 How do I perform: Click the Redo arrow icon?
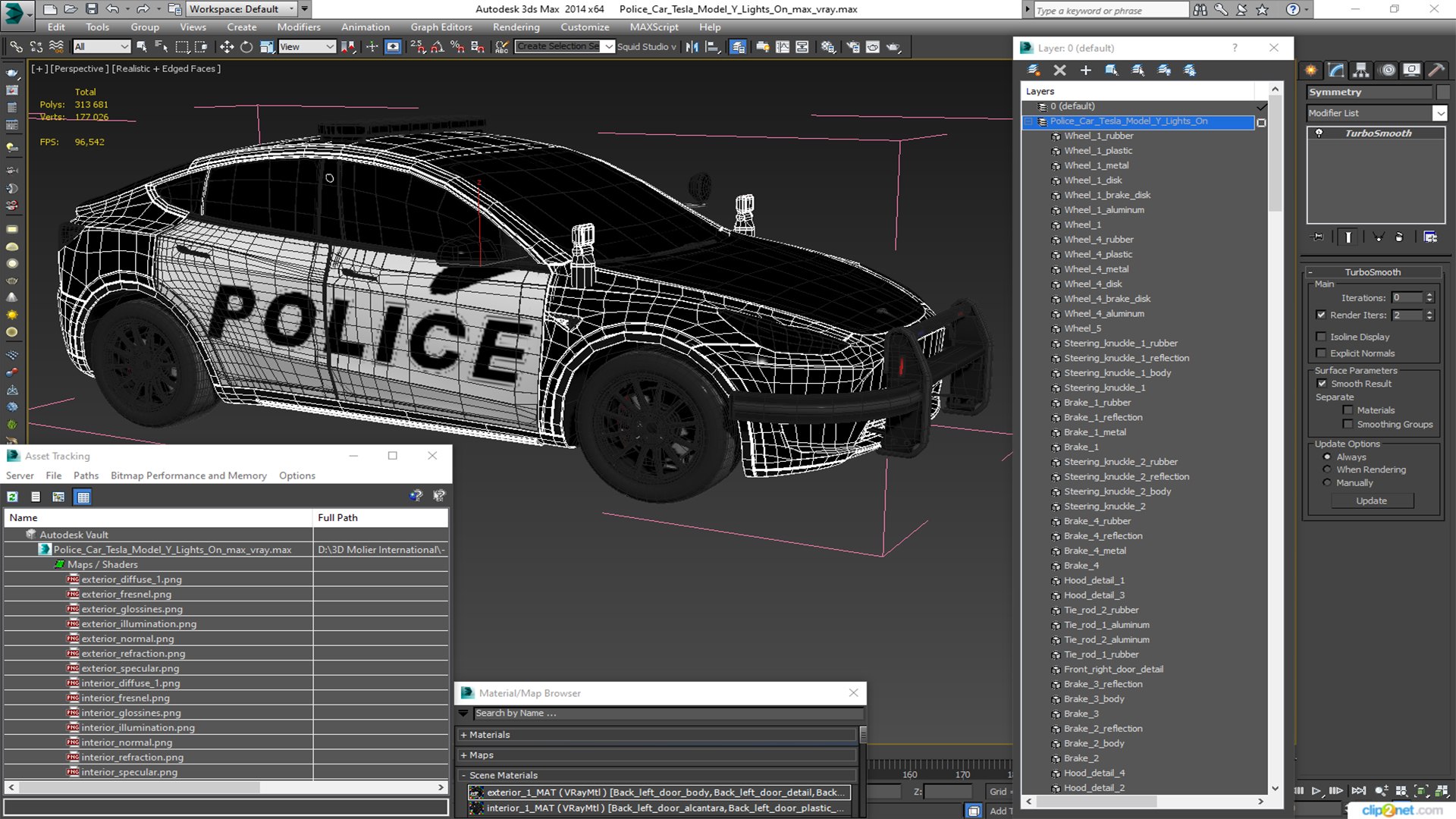pyautogui.click(x=143, y=9)
